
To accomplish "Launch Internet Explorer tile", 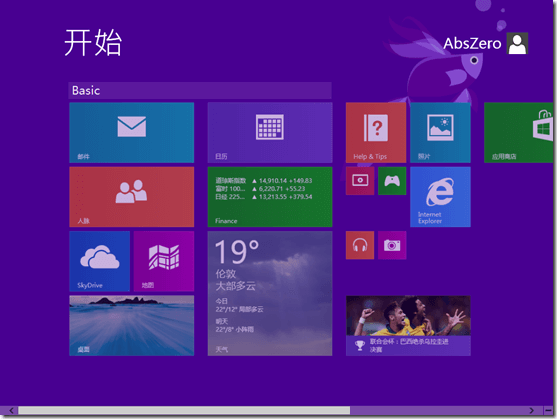I will point(440,197).
